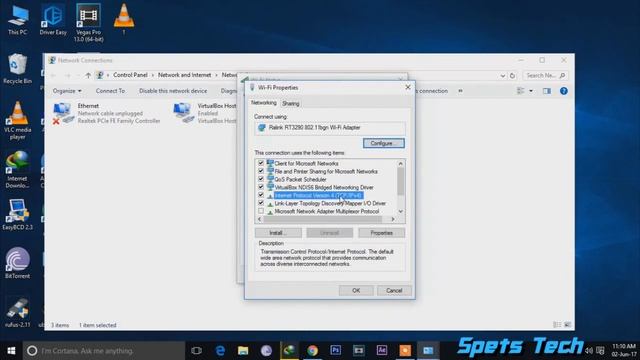
Task: Click scroll up arrow in items list
Action: 400,163
